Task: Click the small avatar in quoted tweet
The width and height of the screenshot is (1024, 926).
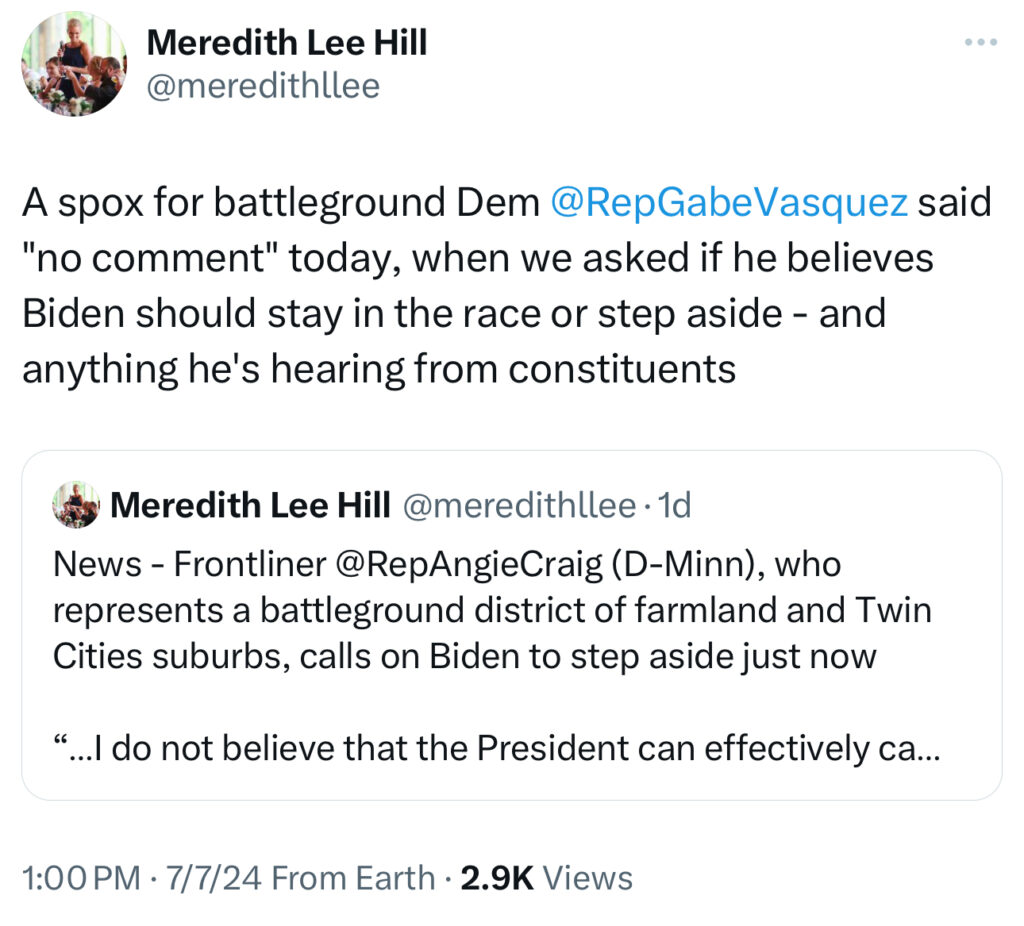Action: 76,506
